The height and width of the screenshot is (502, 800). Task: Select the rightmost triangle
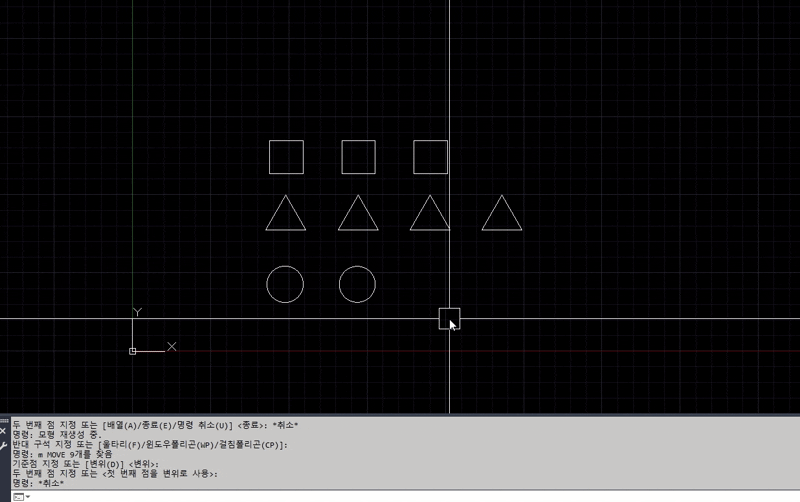click(502, 213)
